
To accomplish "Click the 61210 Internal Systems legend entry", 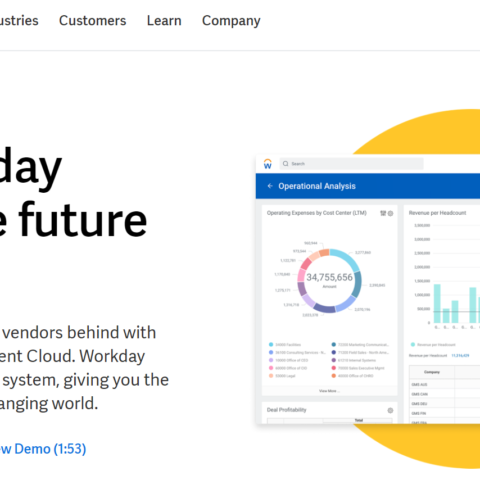I will click(x=354, y=360).
